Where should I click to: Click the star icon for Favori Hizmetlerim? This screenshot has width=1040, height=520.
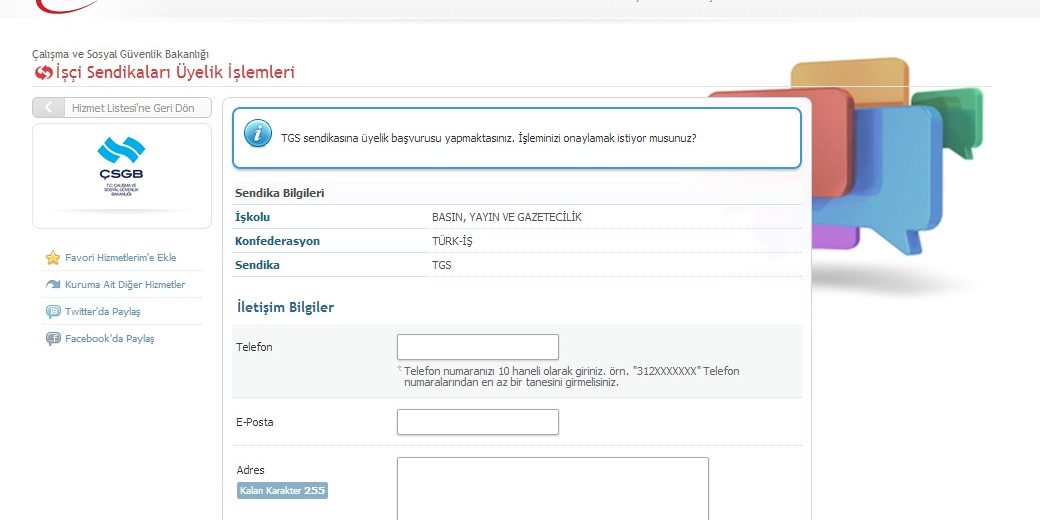pos(53,258)
